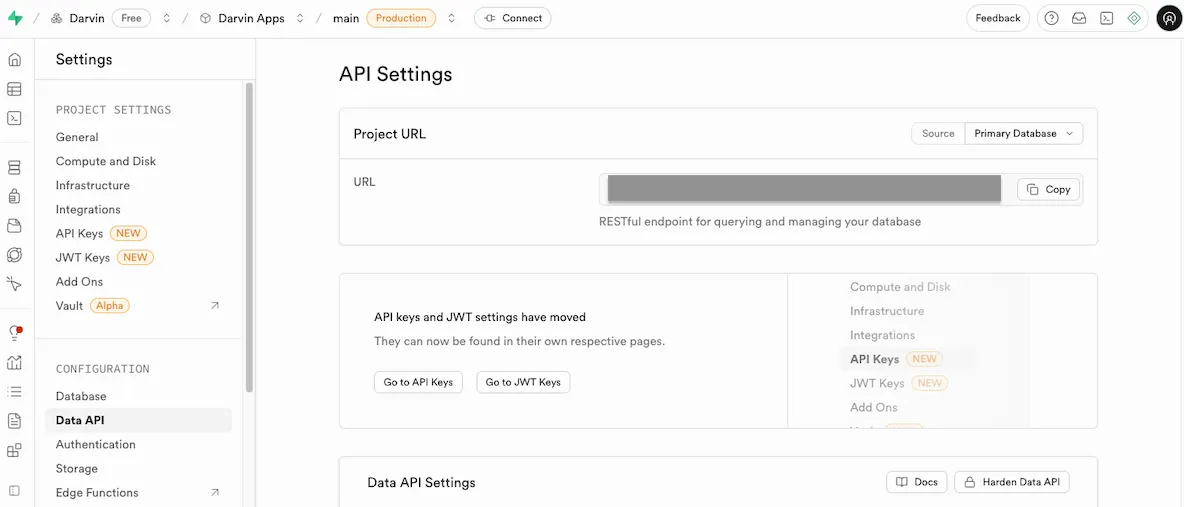
Task: Click the main branch breadcrumb
Action: 346,18
